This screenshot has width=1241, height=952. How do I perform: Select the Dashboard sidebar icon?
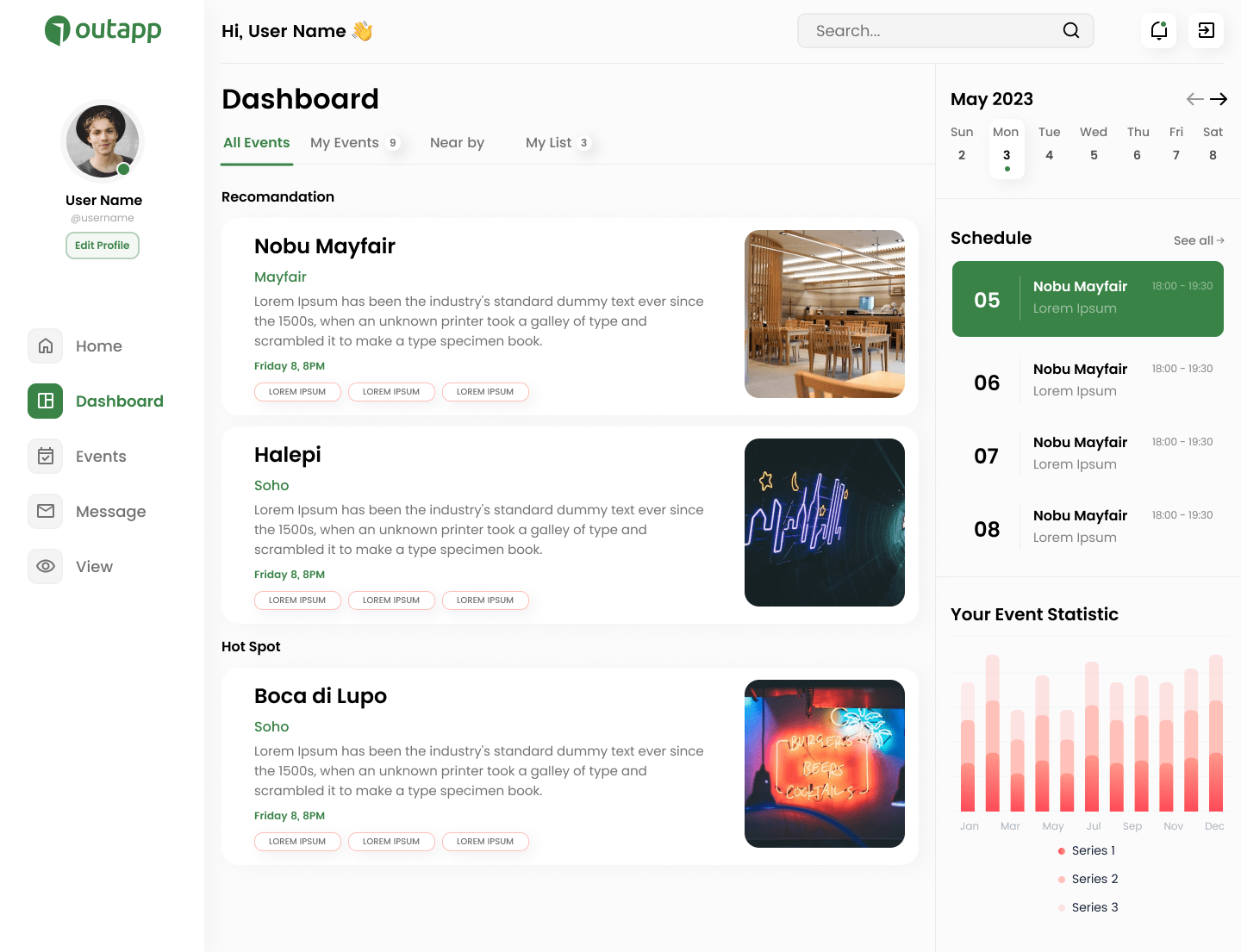tap(46, 401)
